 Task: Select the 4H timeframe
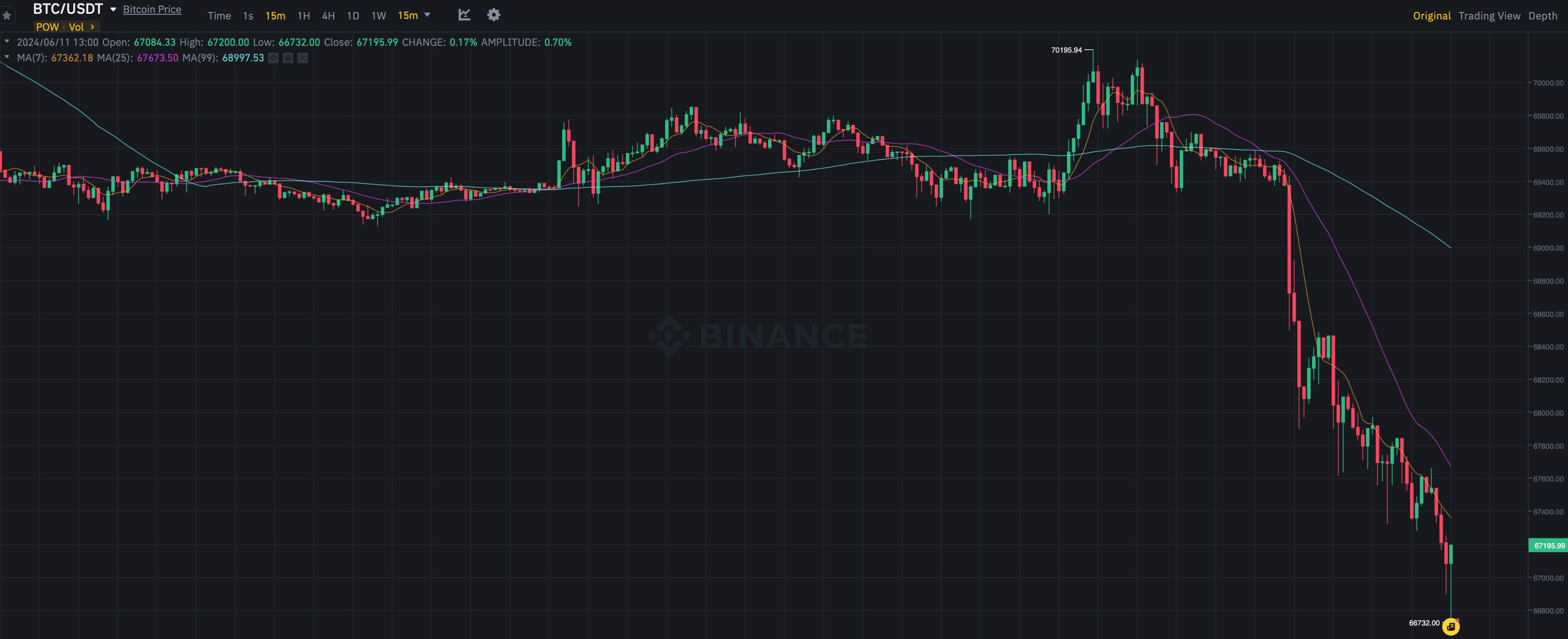(329, 16)
